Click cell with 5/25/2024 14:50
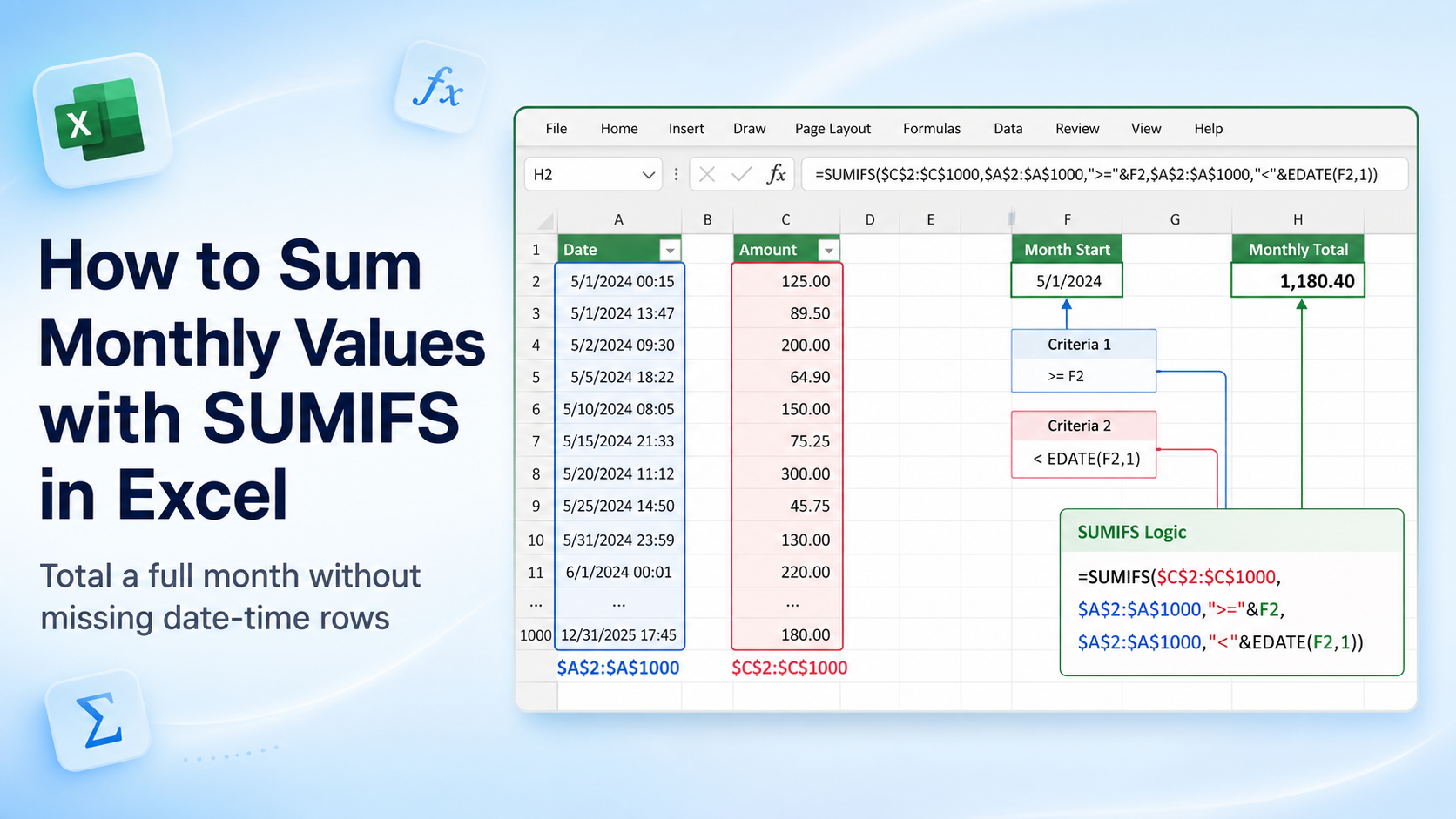The width and height of the screenshot is (1456, 819). [620, 506]
